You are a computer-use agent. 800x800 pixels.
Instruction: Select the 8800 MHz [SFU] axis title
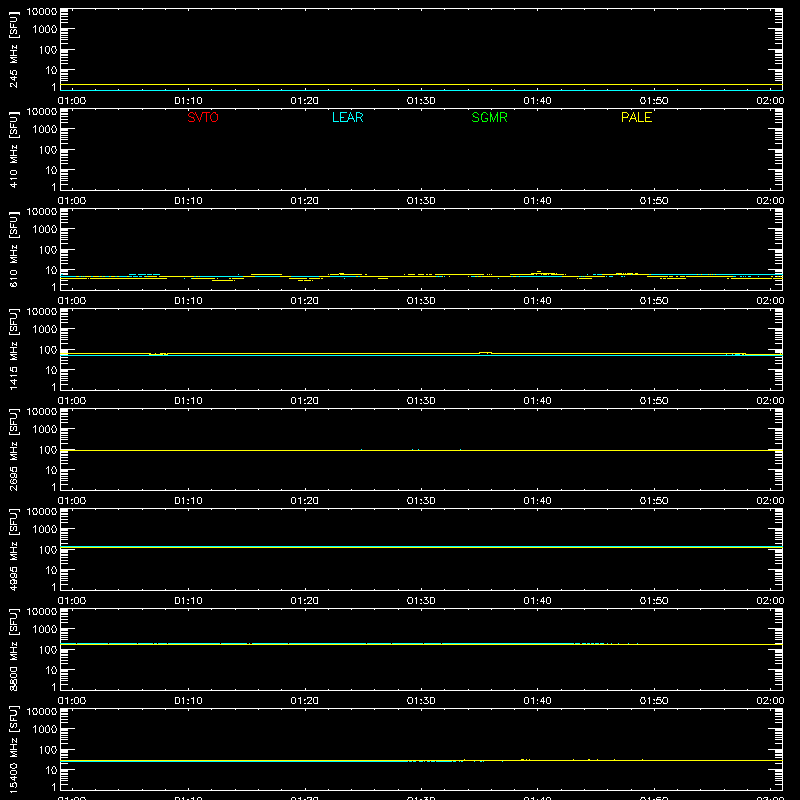pyautogui.click(x=13, y=649)
